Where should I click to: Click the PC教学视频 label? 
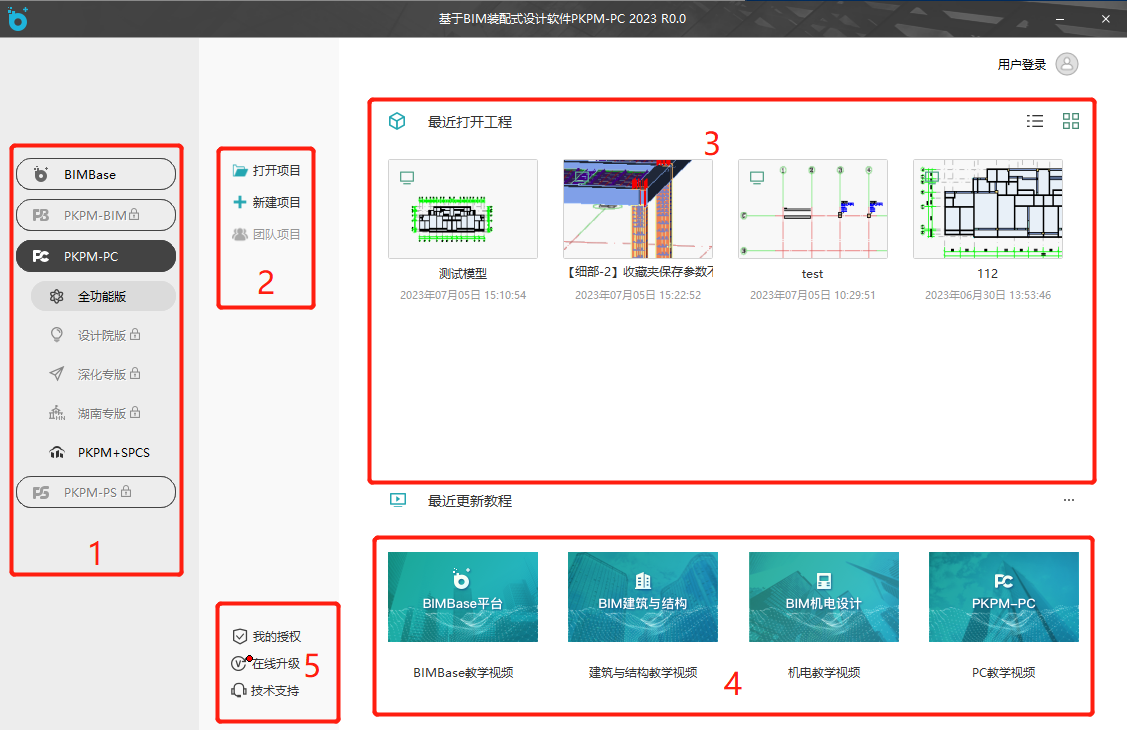pyautogui.click(x=1003, y=673)
